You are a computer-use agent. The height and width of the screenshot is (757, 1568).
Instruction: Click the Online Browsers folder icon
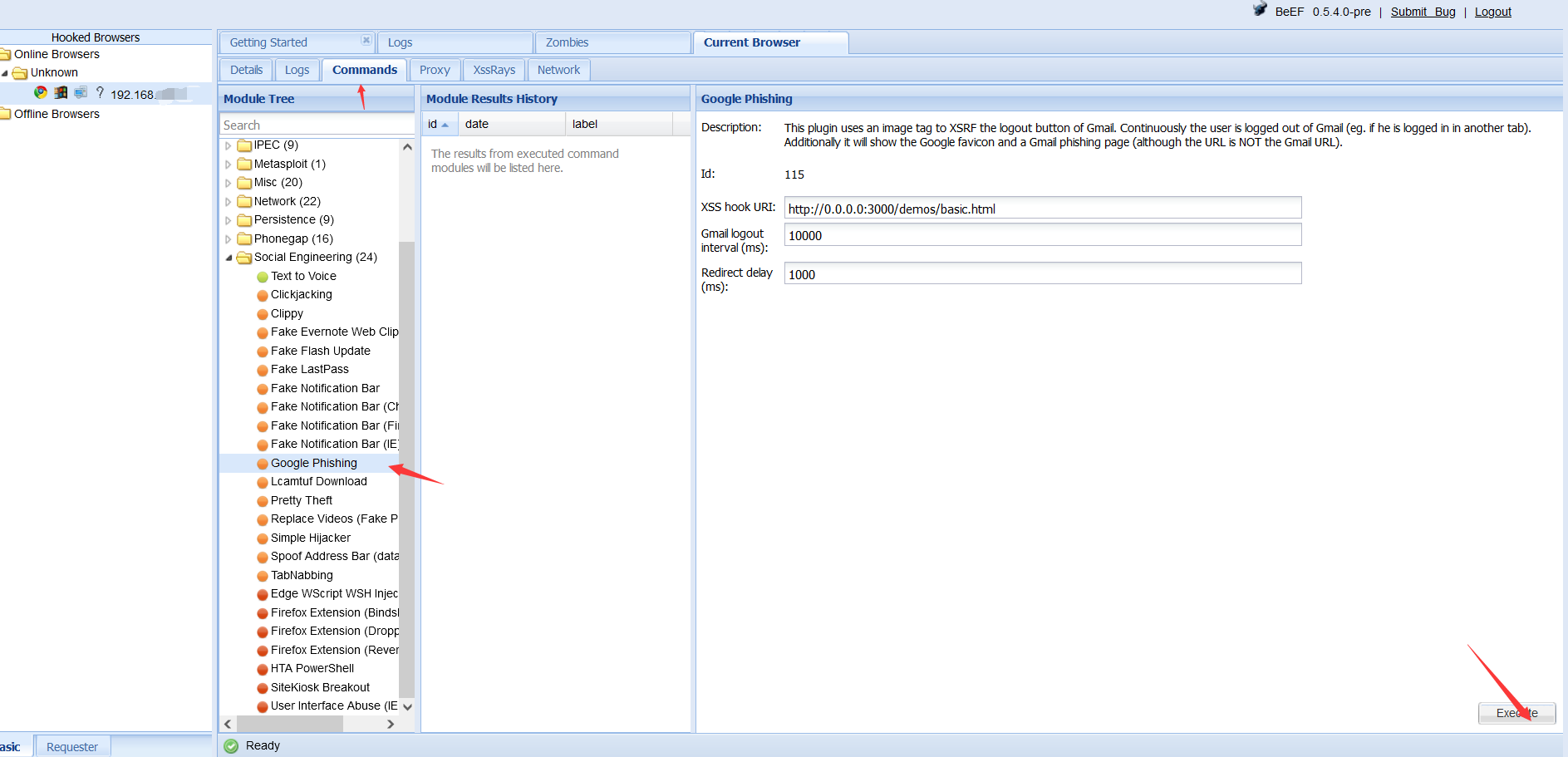[5, 55]
